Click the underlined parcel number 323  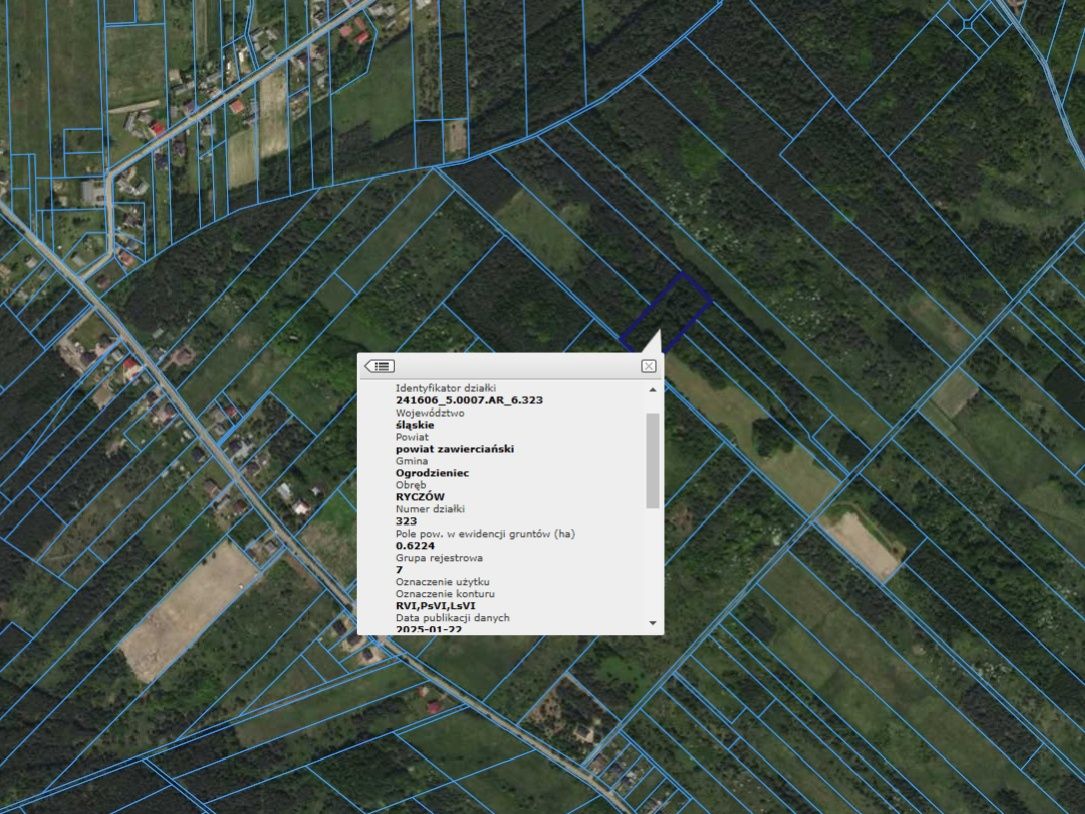[406, 521]
